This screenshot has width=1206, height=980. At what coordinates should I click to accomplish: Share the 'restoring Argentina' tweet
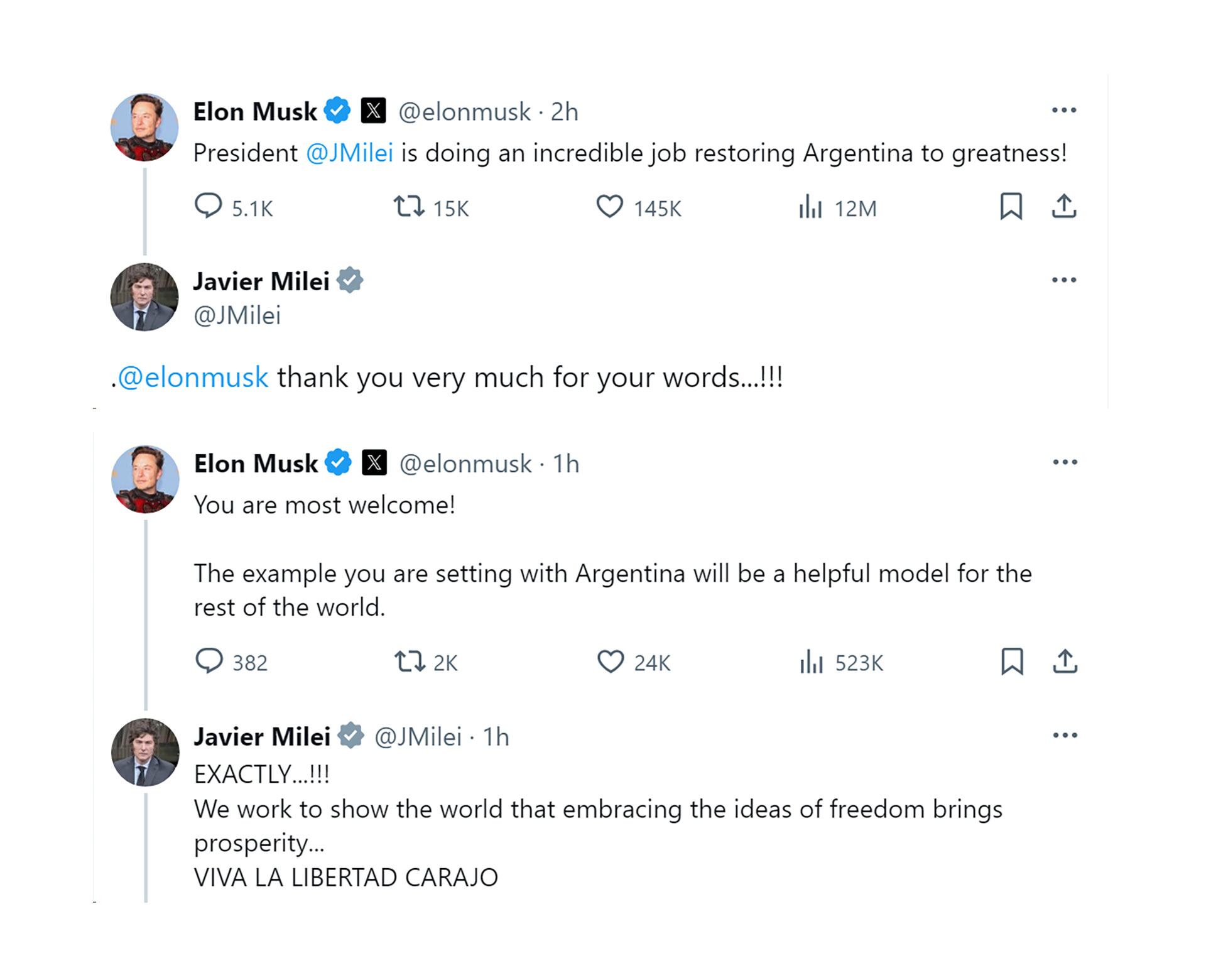pyautogui.click(x=1064, y=206)
